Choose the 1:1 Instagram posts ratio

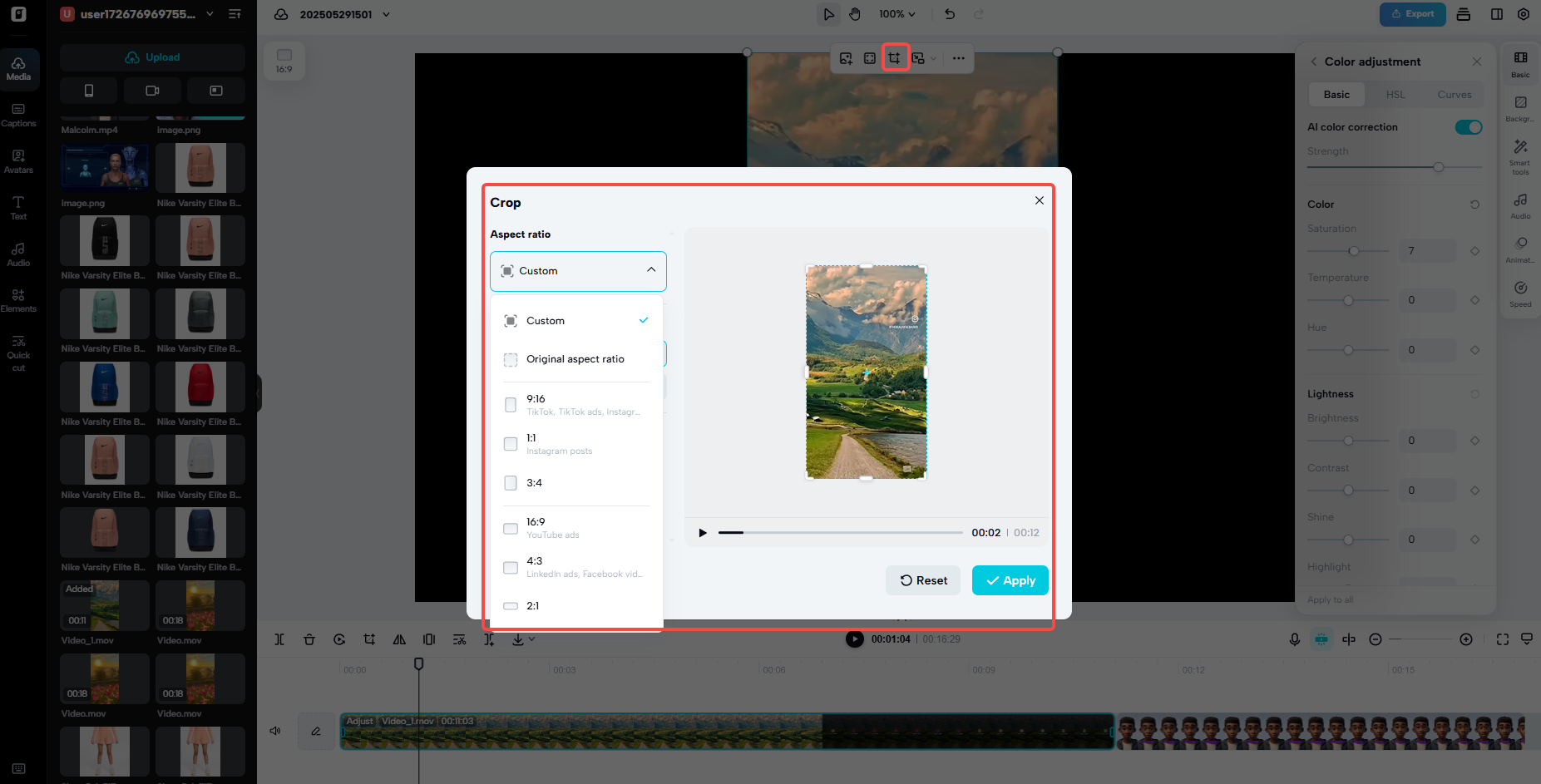[x=576, y=444]
